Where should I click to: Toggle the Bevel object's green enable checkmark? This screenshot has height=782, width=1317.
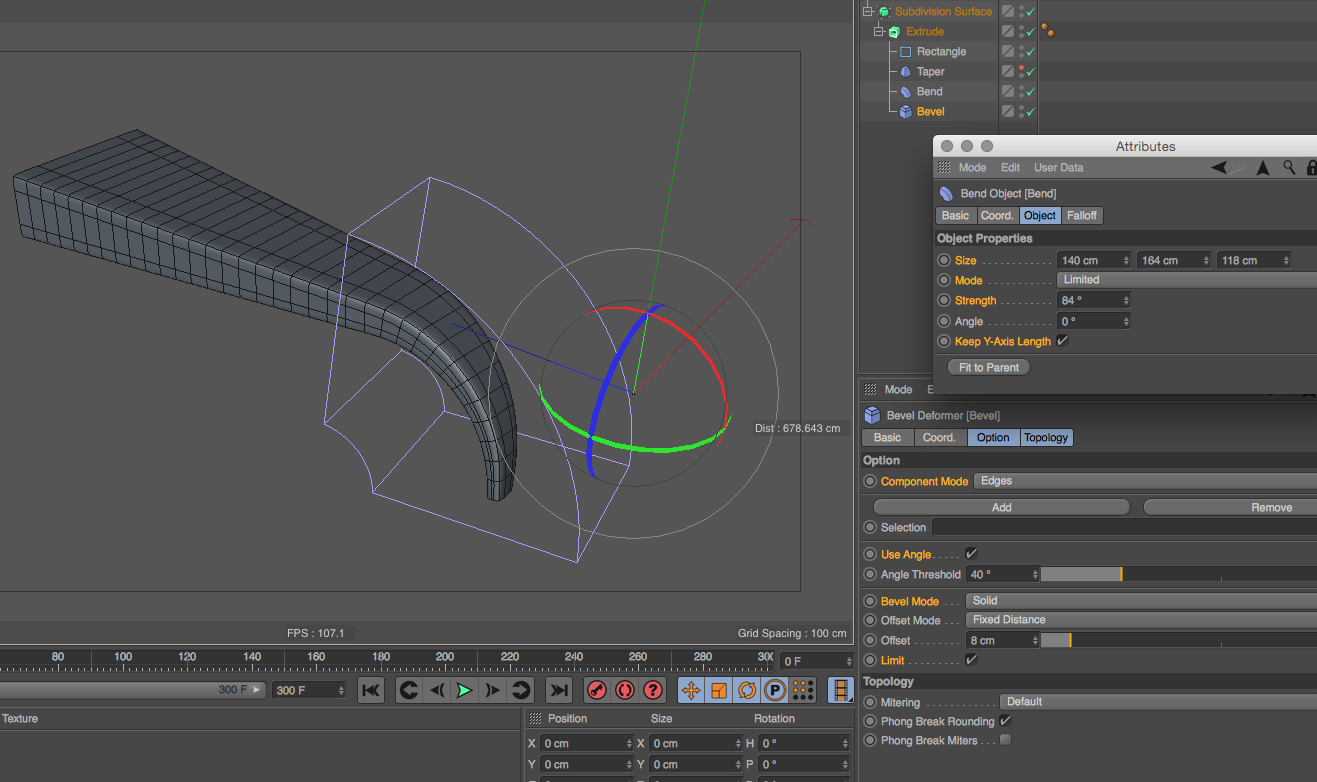[x=1030, y=111]
